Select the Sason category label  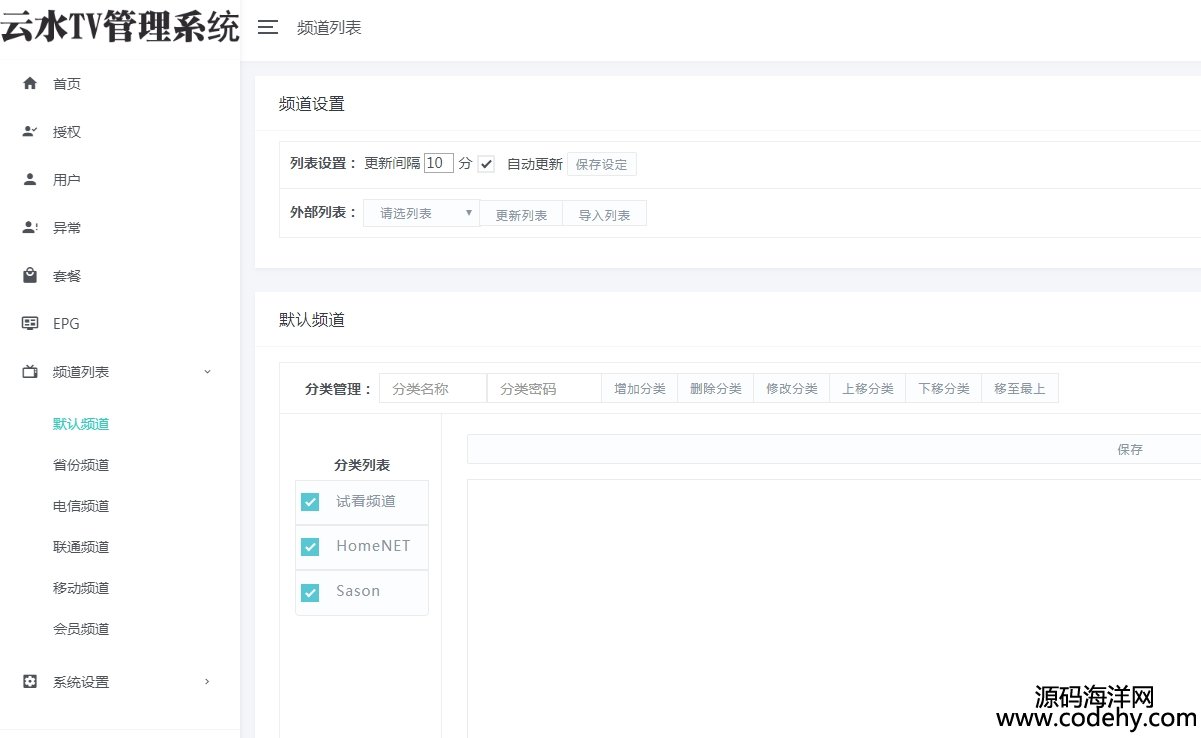[x=358, y=591]
